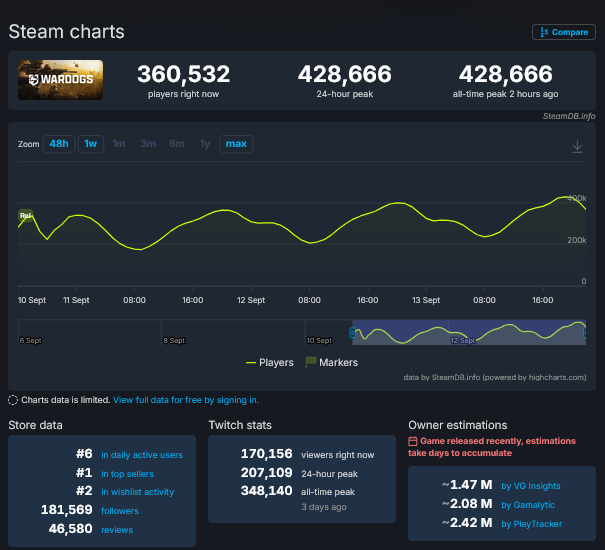Click the Steam charts heading
The width and height of the screenshot is (605, 550).
pyautogui.click(x=66, y=32)
